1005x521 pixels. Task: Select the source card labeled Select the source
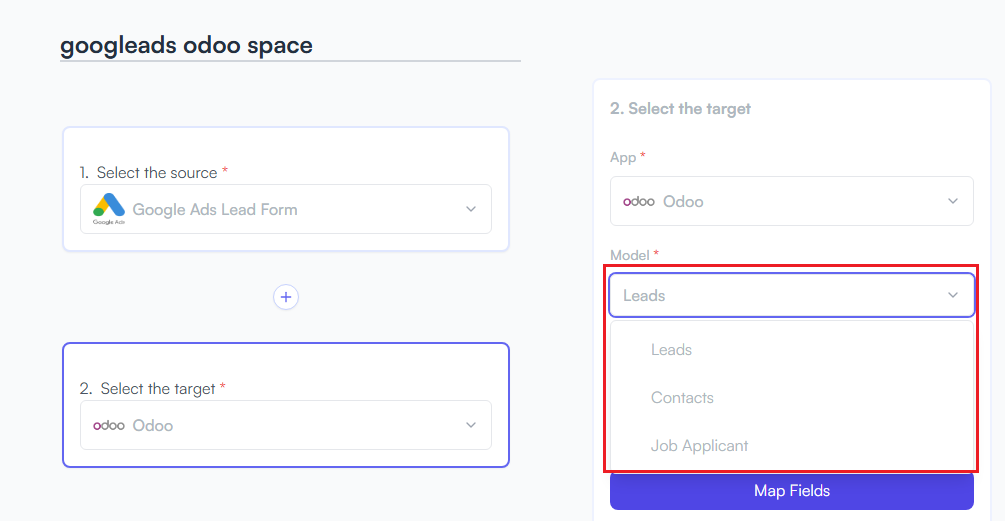click(286, 189)
